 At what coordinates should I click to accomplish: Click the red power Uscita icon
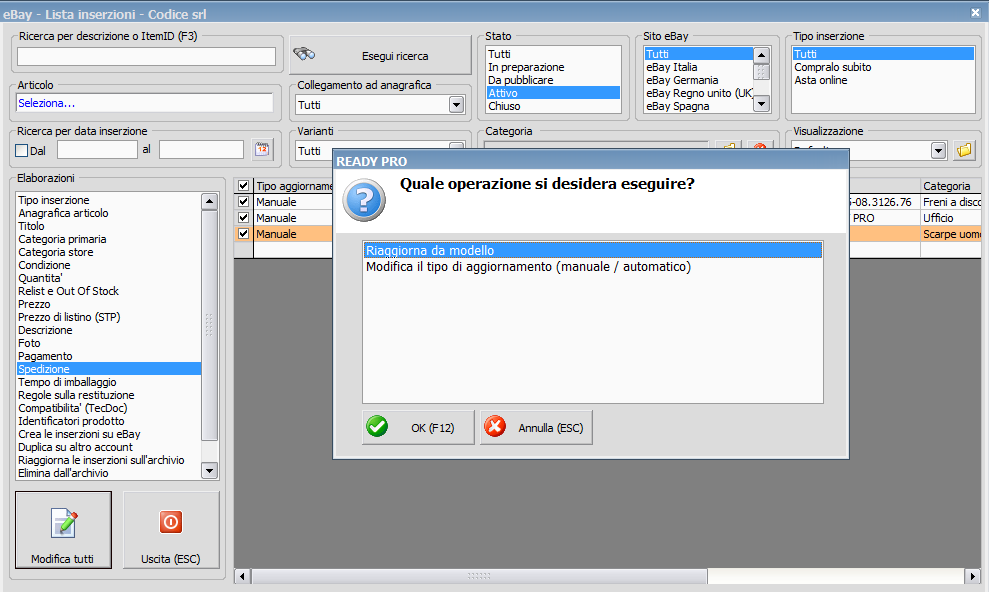pos(171,522)
